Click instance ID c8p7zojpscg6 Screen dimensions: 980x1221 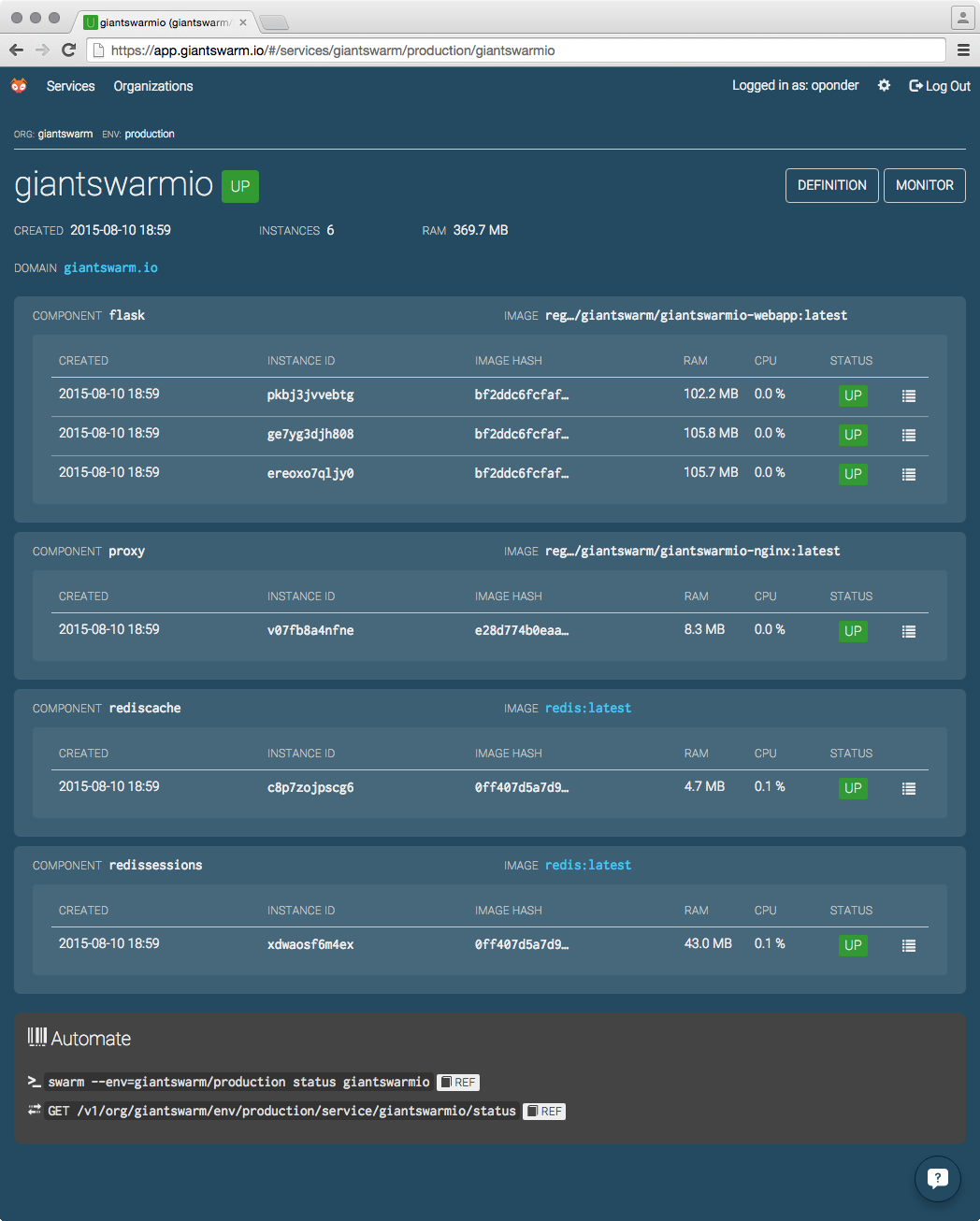point(310,787)
